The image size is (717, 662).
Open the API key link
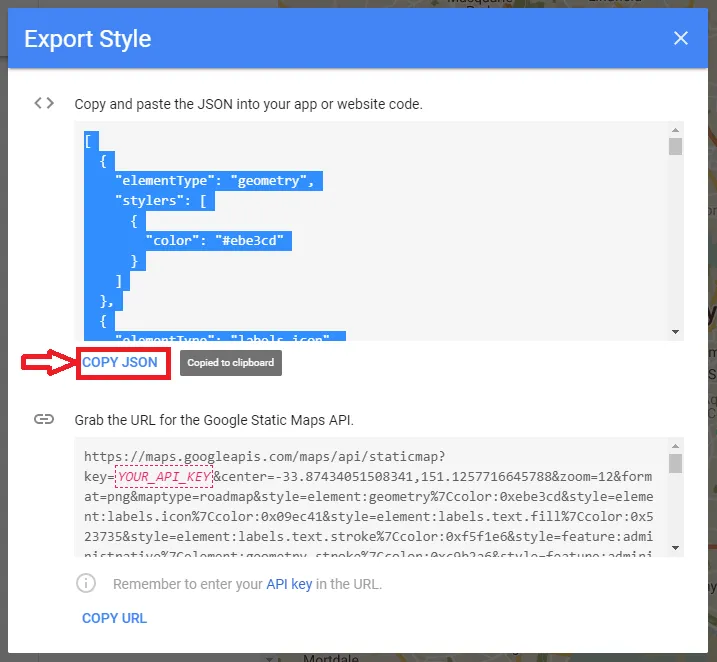click(289, 584)
